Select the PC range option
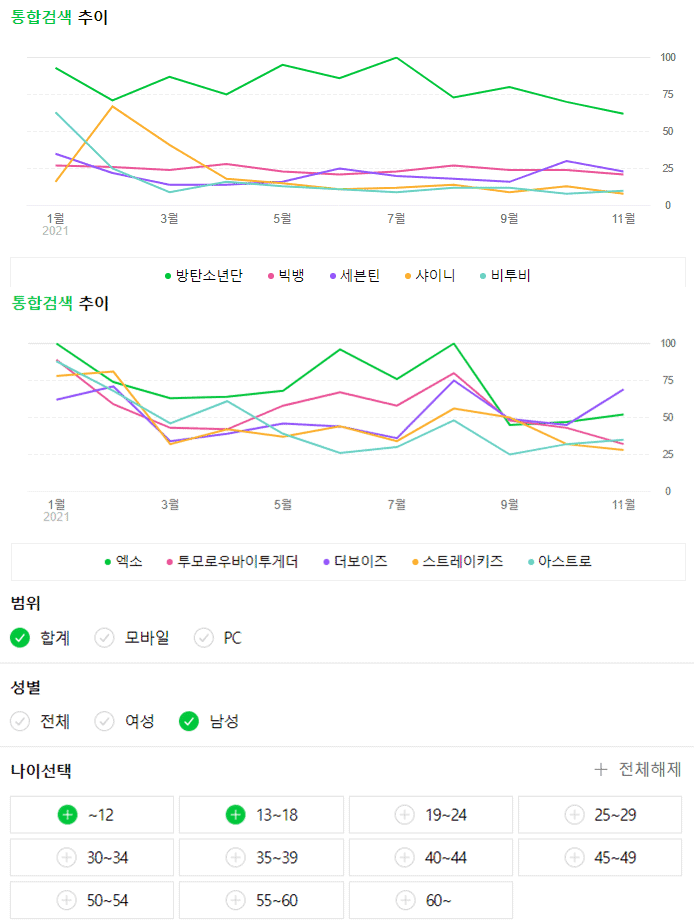 coord(219,637)
